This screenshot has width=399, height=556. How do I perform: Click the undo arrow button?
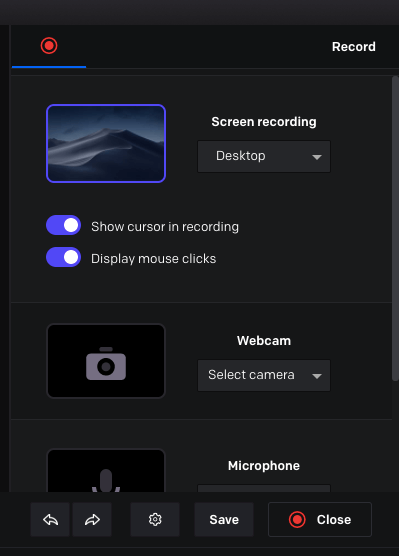coord(50,519)
